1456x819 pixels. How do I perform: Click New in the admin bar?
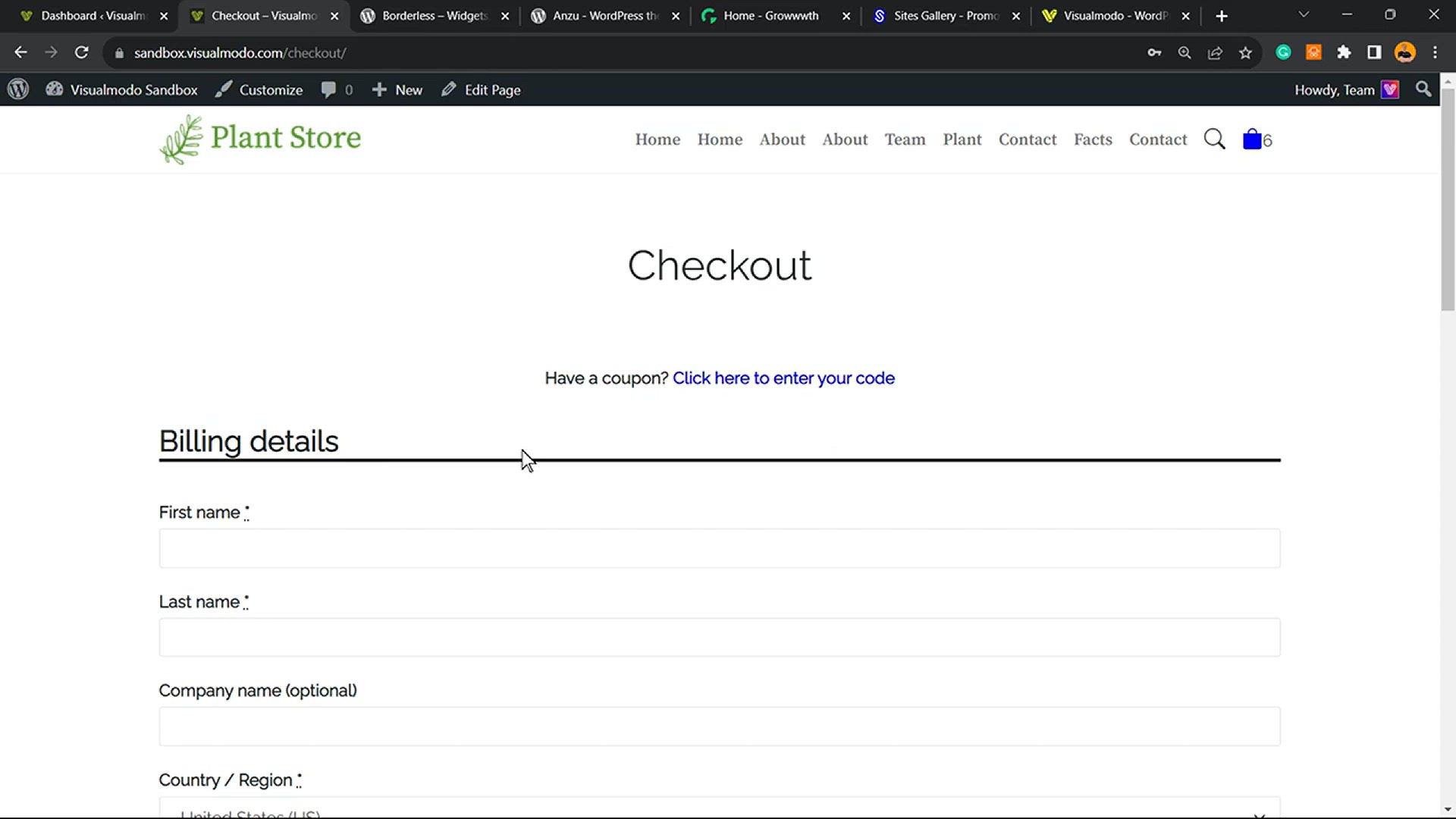point(397,89)
